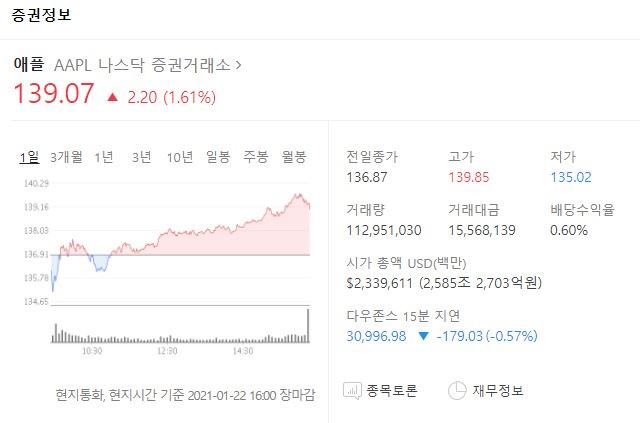Switch to the 10년 chart view
Viewport: 640px width, 423px height.
(x=180, y=157)
